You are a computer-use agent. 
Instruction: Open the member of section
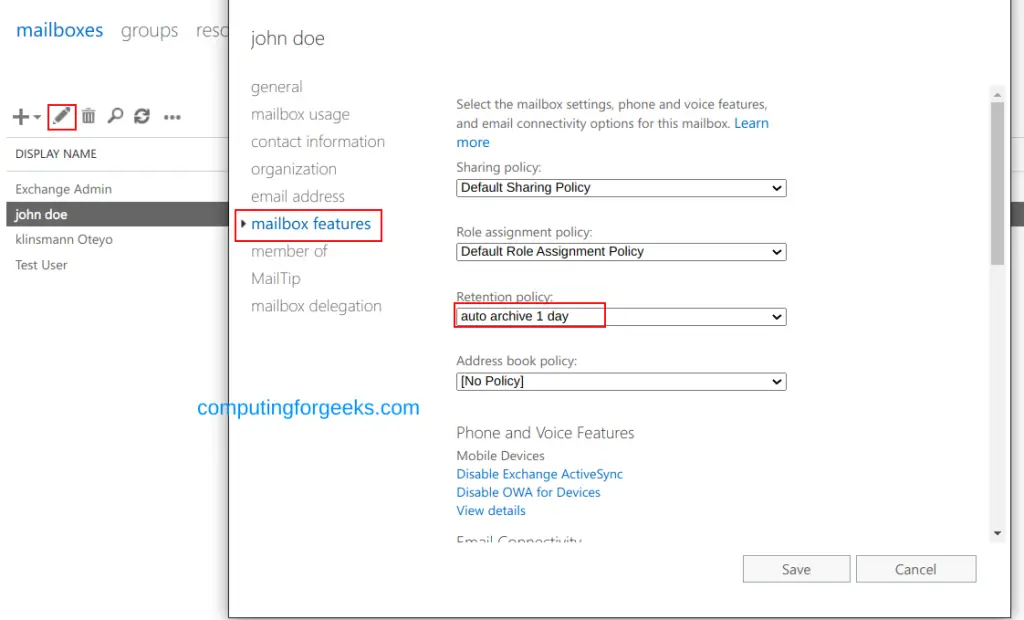(x=289, y=252)
